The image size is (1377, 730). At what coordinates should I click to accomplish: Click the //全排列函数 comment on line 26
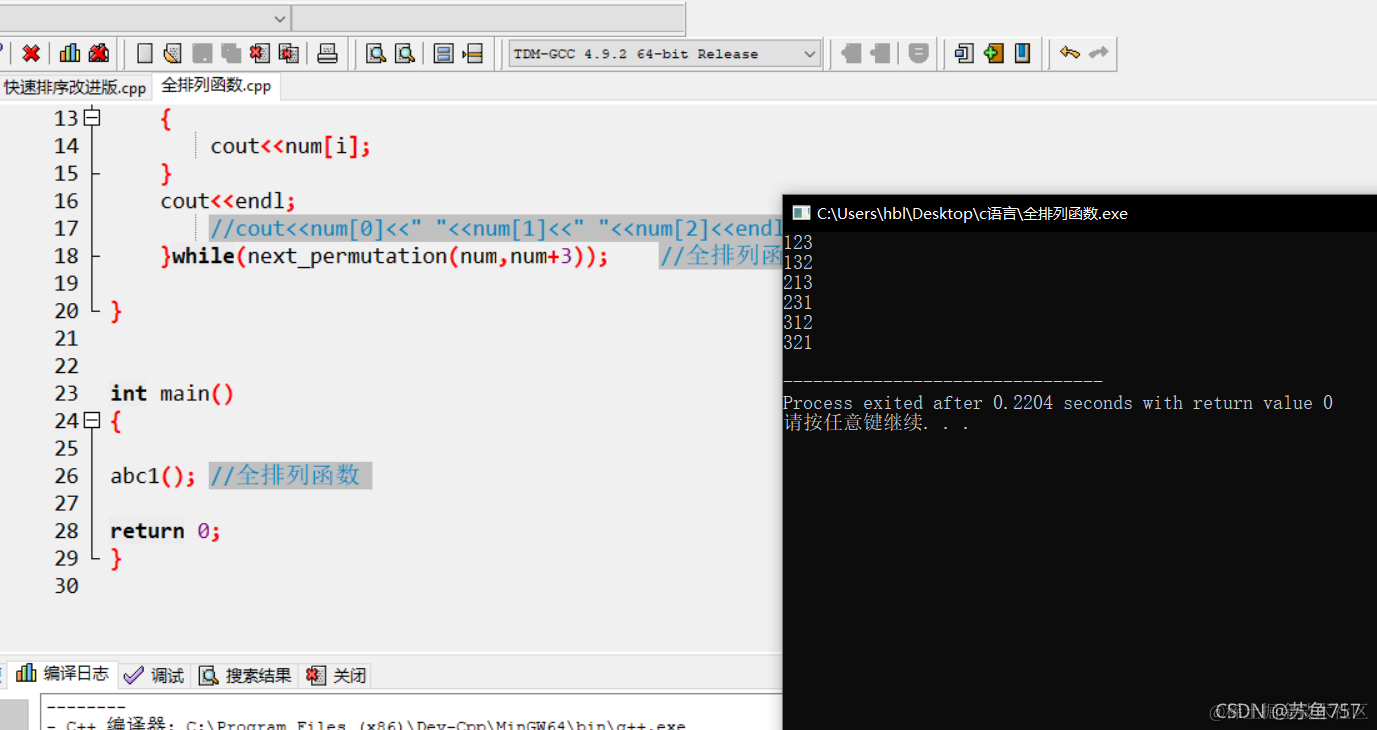[x=285, y=475]
